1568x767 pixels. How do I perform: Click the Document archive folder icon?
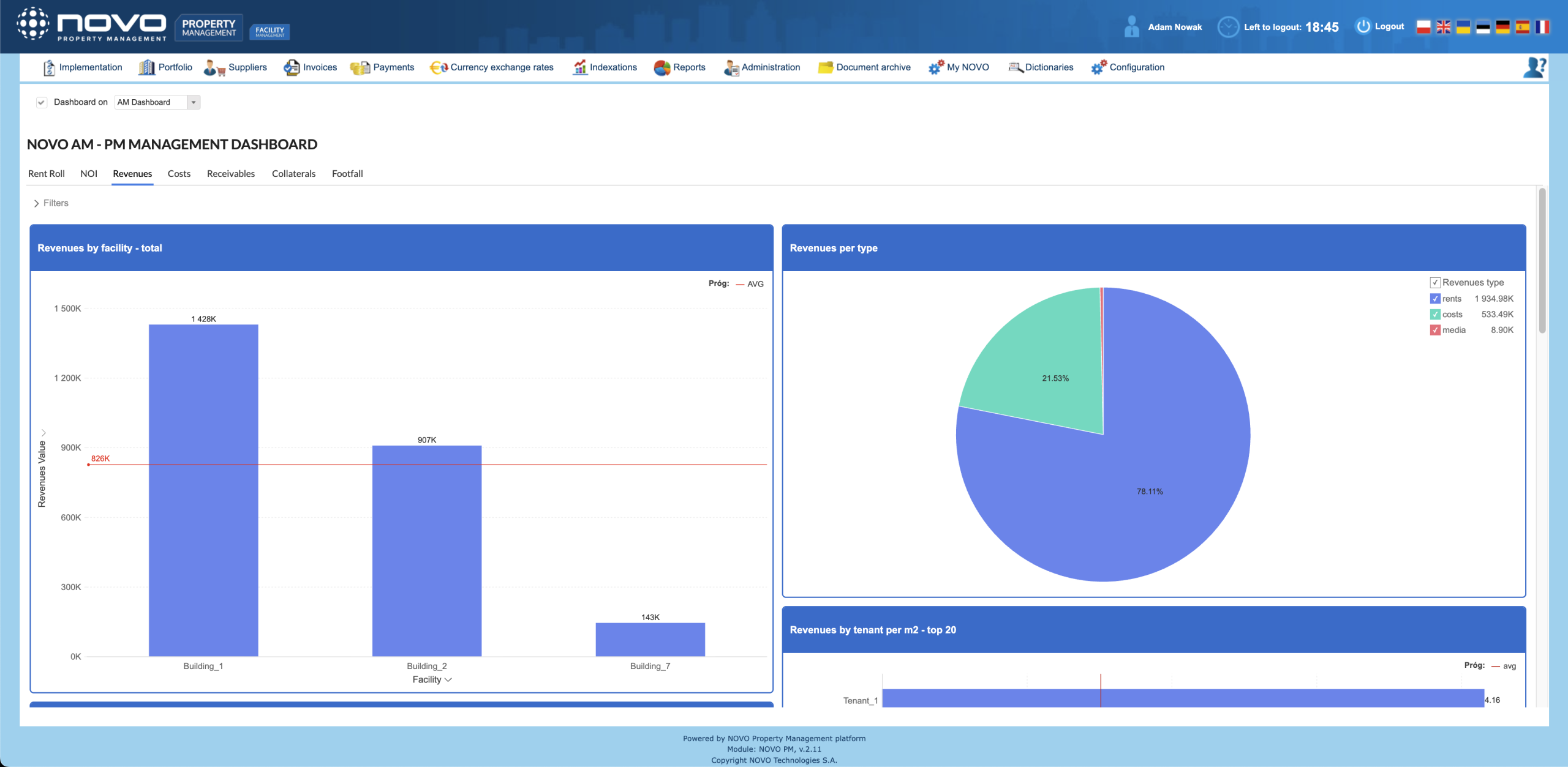[825, 68]
